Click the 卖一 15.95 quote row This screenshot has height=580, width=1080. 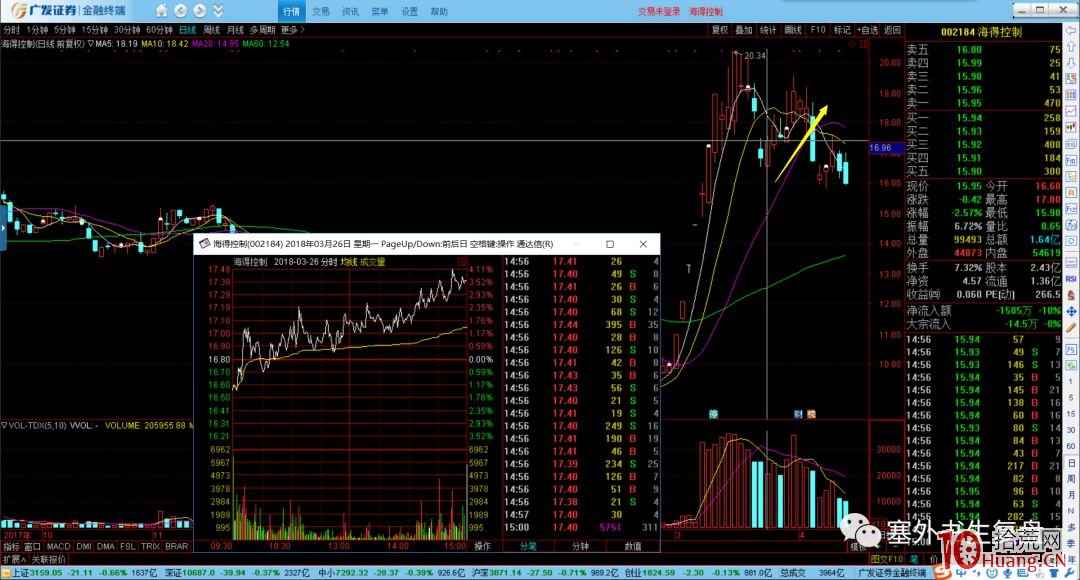[x=983, y=103]
